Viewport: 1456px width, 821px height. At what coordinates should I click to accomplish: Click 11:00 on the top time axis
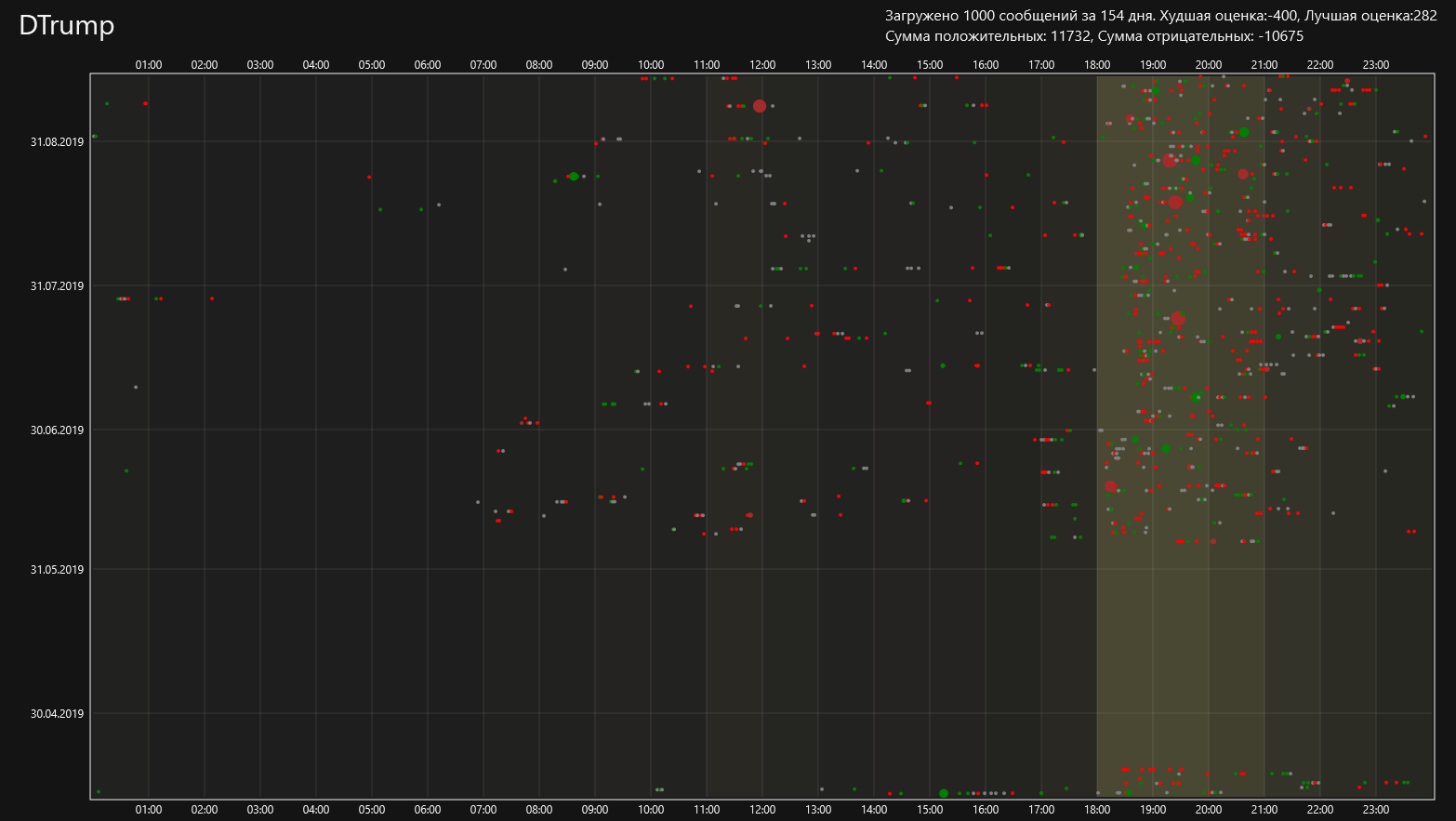pos(707,65)
